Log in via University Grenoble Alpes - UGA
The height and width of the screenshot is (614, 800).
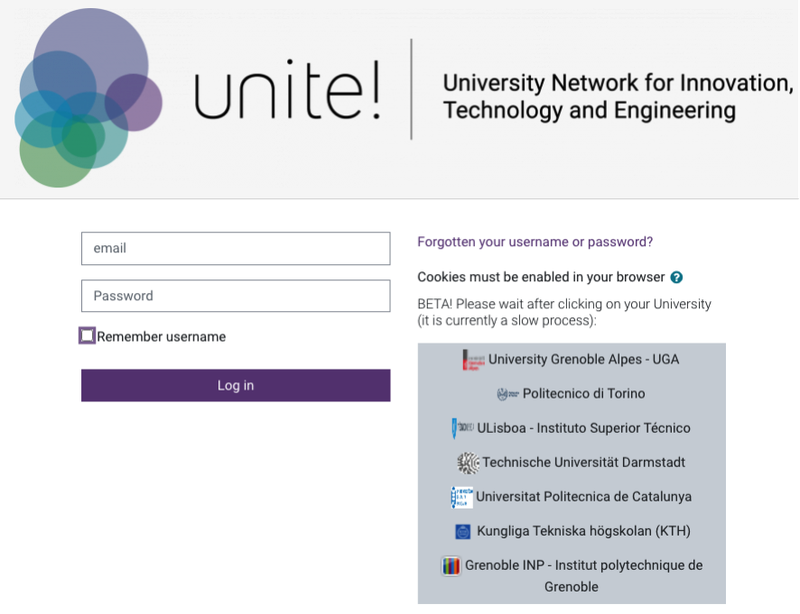click(x=584, y=359)
